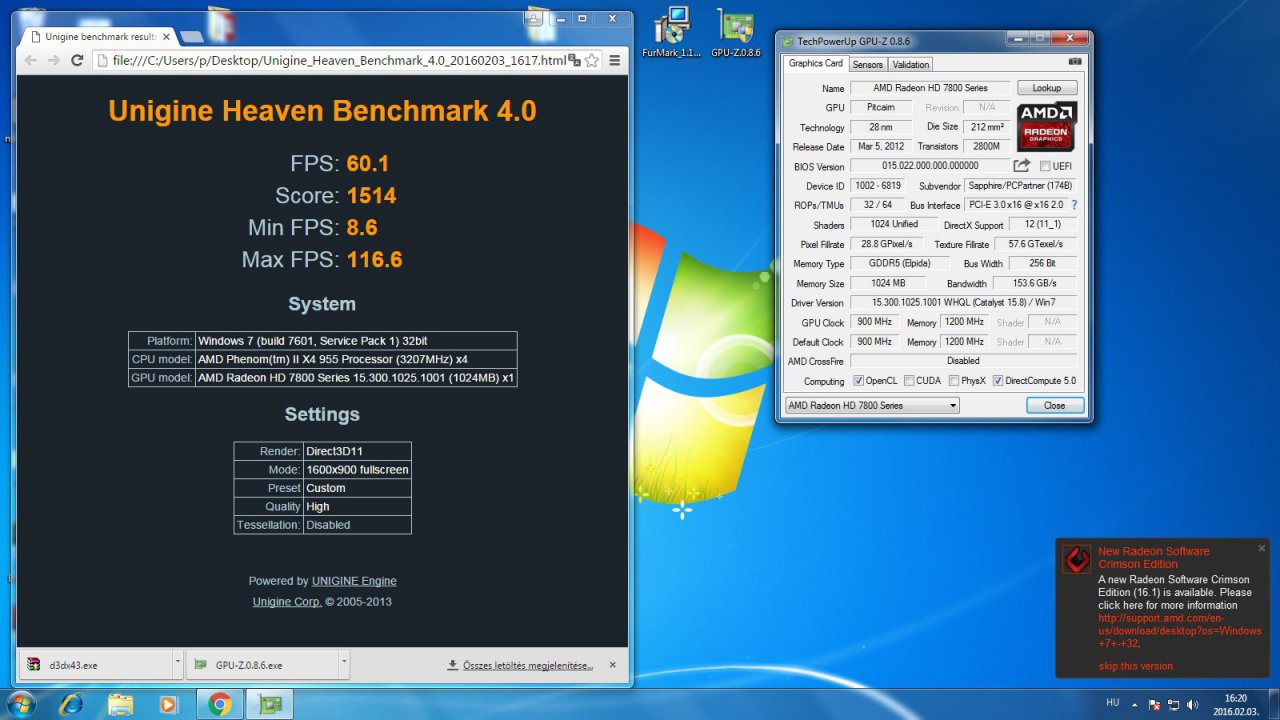
Task: Click the GPU-Z screenshot camera icon
Action: (x=1075, y=62)
